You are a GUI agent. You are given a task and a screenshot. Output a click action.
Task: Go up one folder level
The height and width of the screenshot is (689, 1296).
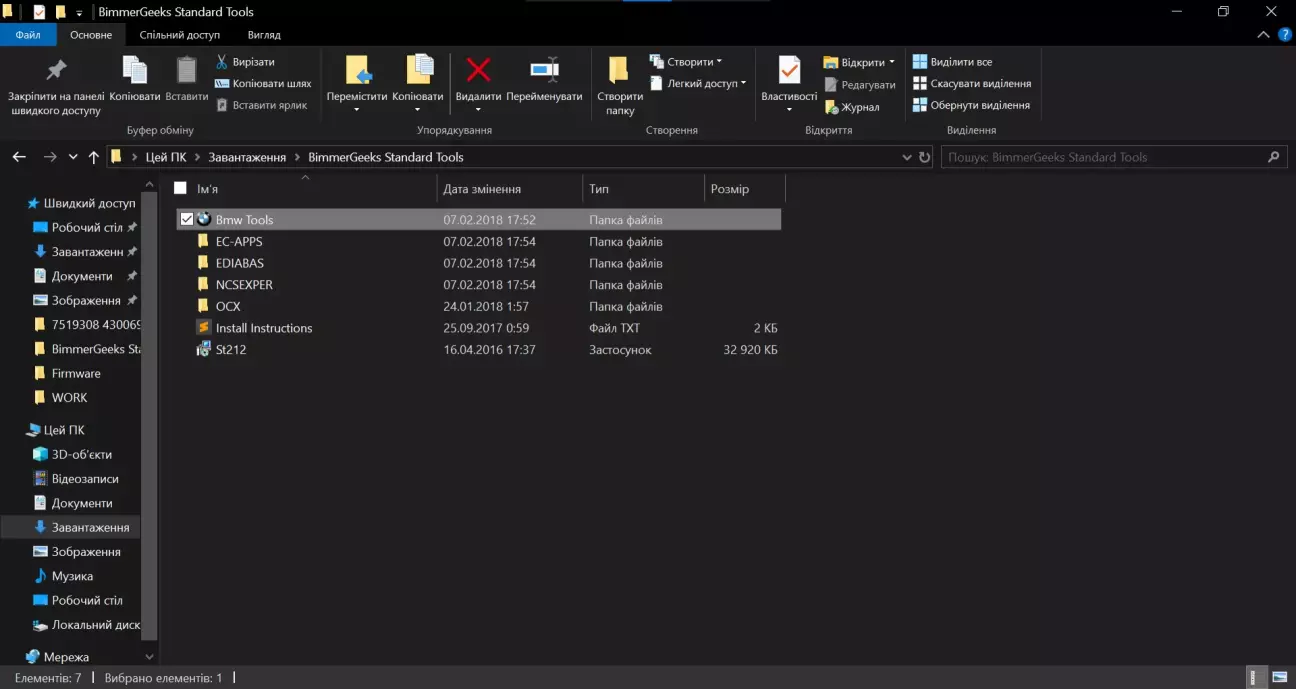tap(94, 157)
